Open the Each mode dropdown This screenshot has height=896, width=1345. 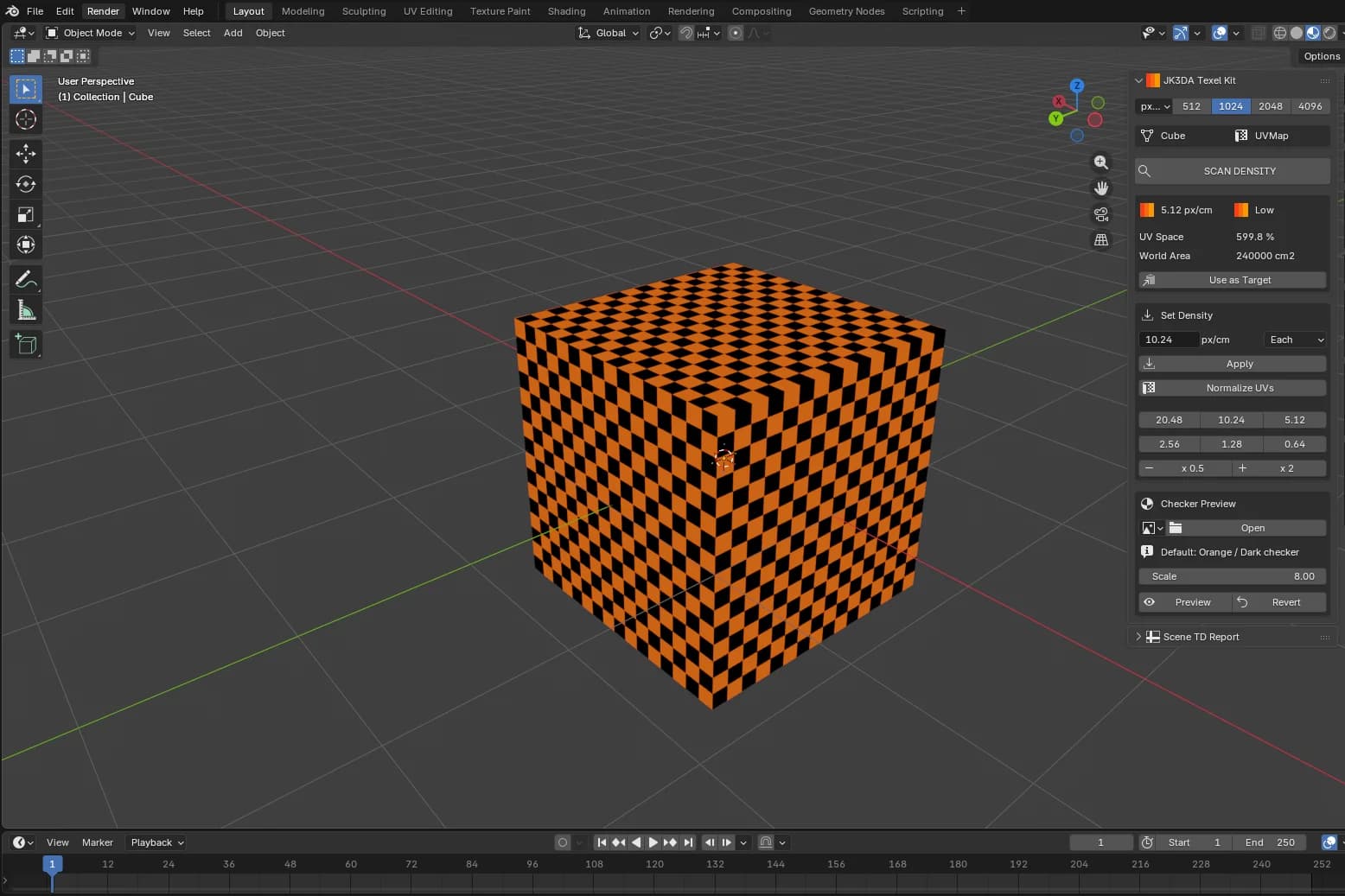(1296, 340)
